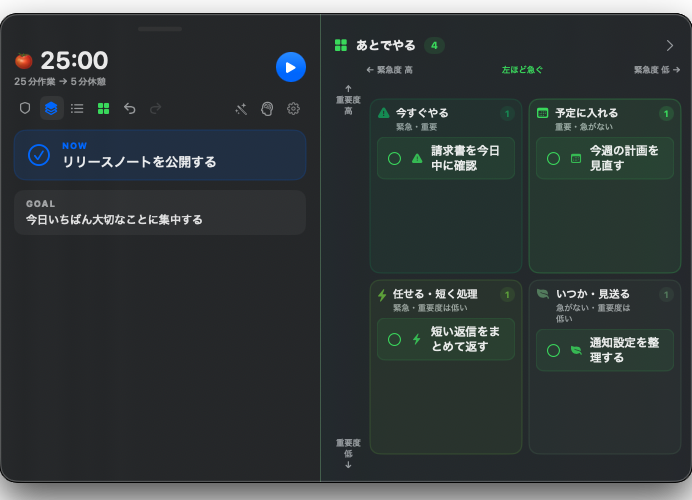Viewport: 692px width, 500px height.
Task: Click the 緊急・重要 subtitle
Action: coord(416,127)
